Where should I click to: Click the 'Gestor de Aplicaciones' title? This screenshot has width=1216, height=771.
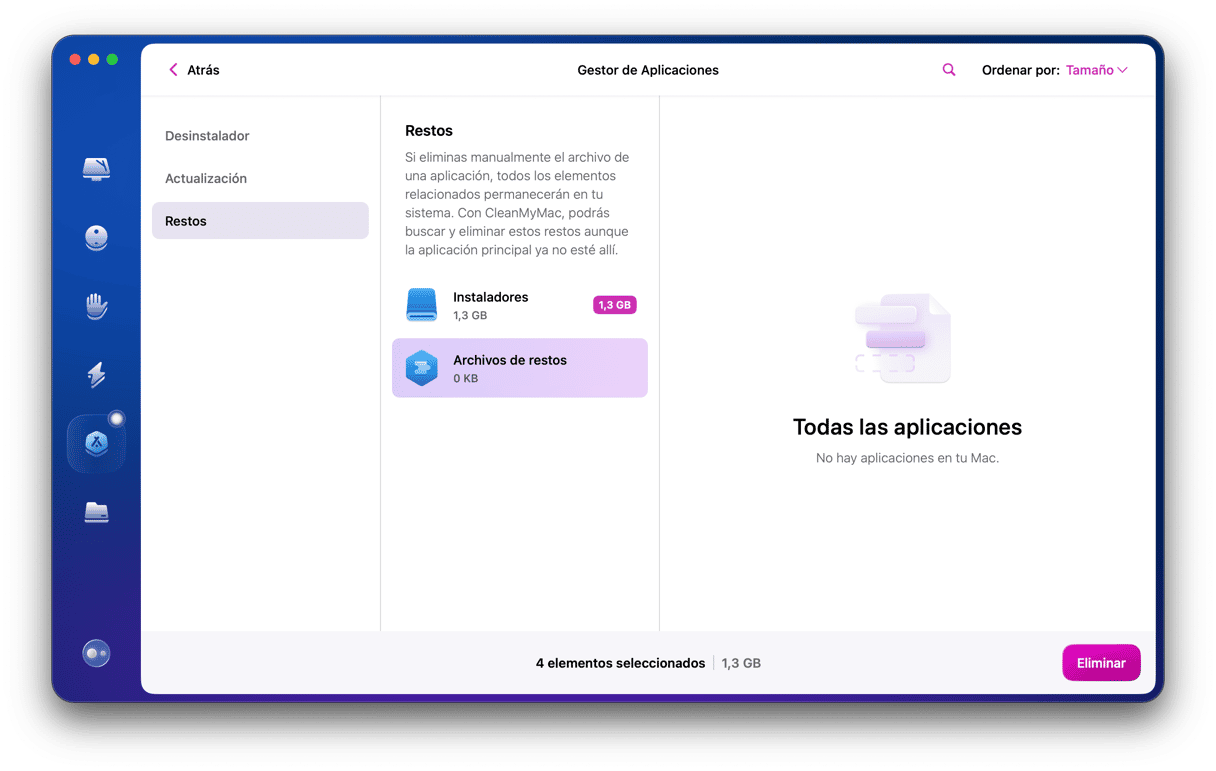click(x=648, y=70)
